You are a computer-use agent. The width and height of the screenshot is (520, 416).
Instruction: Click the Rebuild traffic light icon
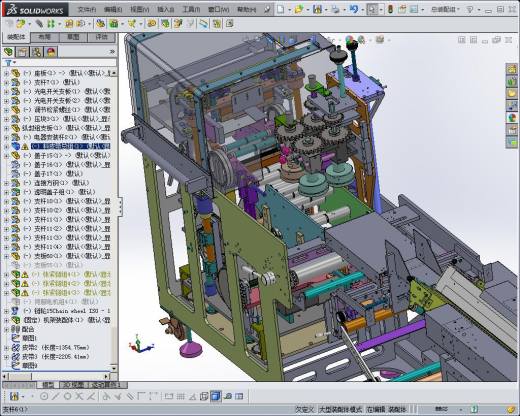pyautogui.click(x=390, y=10)
